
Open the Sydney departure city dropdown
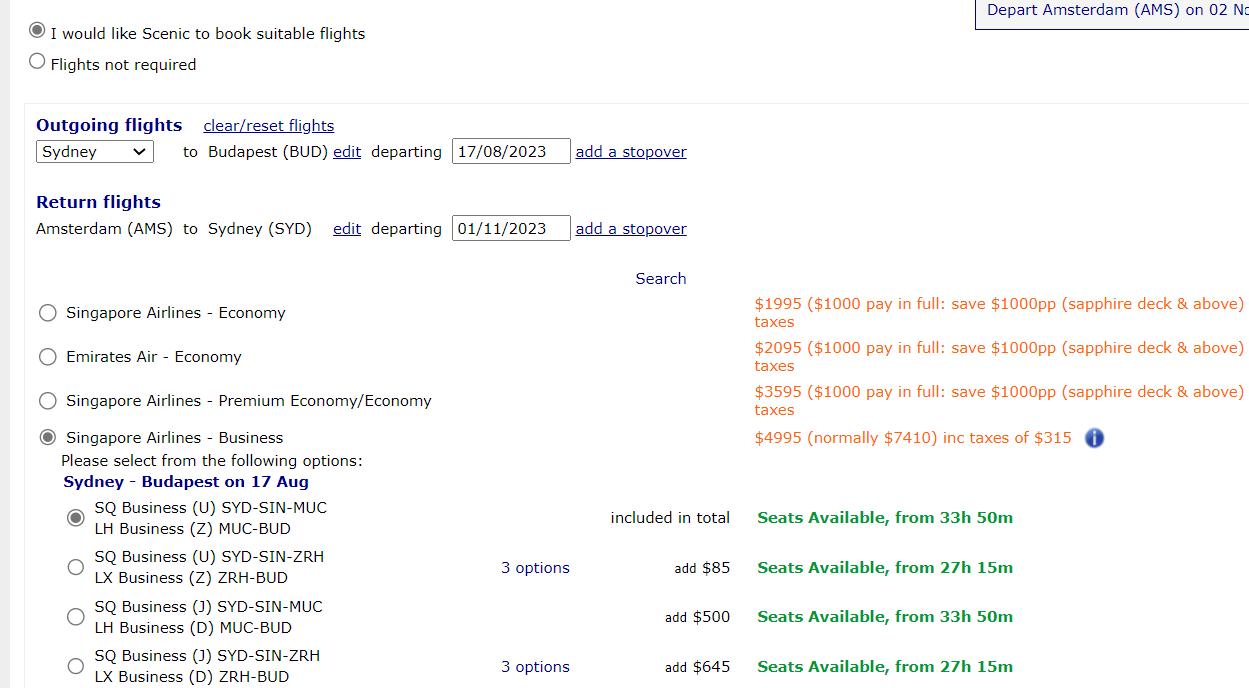point(95,152)
